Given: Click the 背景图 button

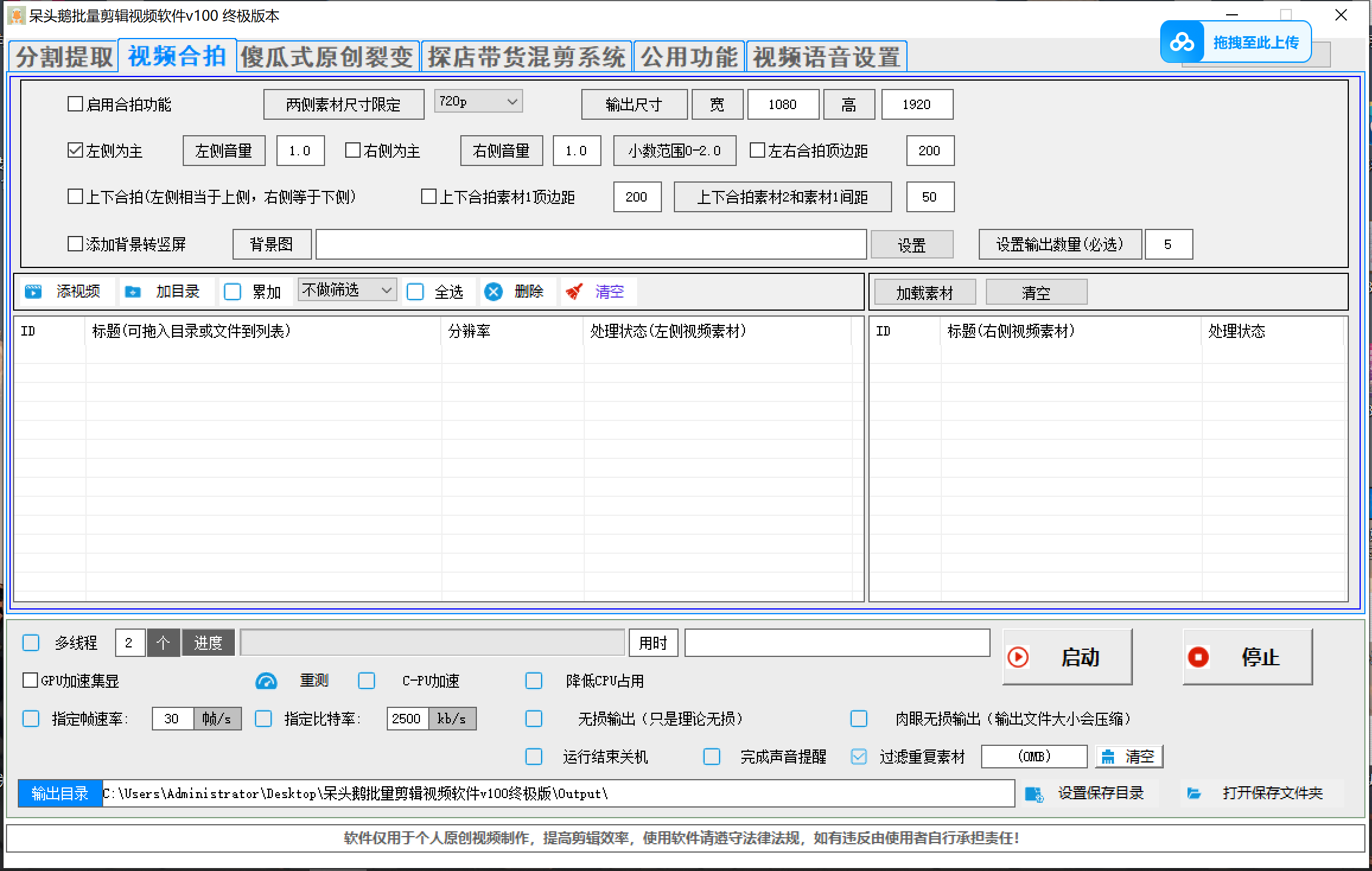Looking at the screenshot, I should pos(272,244).
